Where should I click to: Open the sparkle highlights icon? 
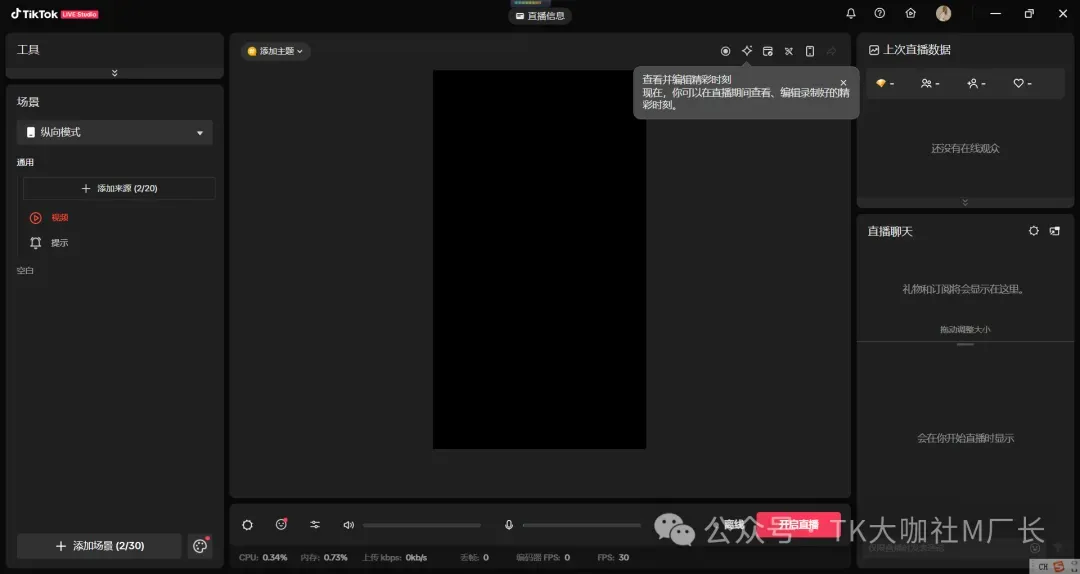pyautogui.click(x=747, y=51)
